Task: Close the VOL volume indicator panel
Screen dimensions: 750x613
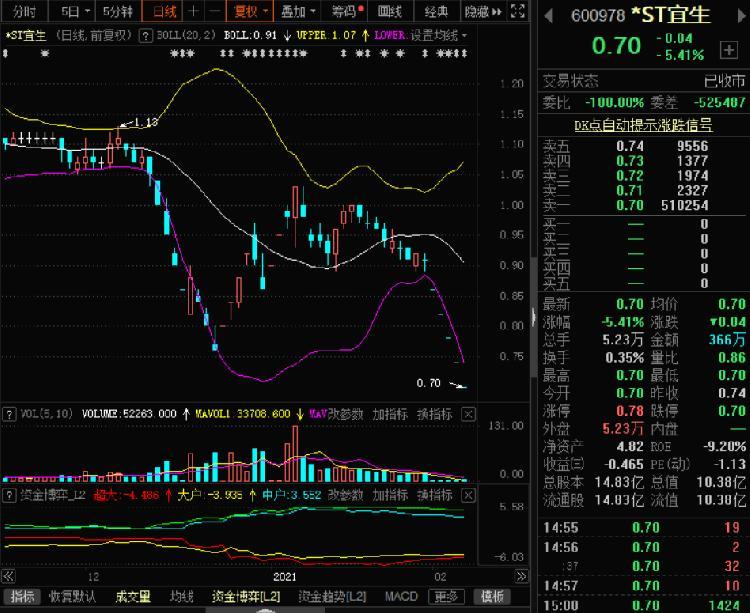Action: [x=468, y=414]
